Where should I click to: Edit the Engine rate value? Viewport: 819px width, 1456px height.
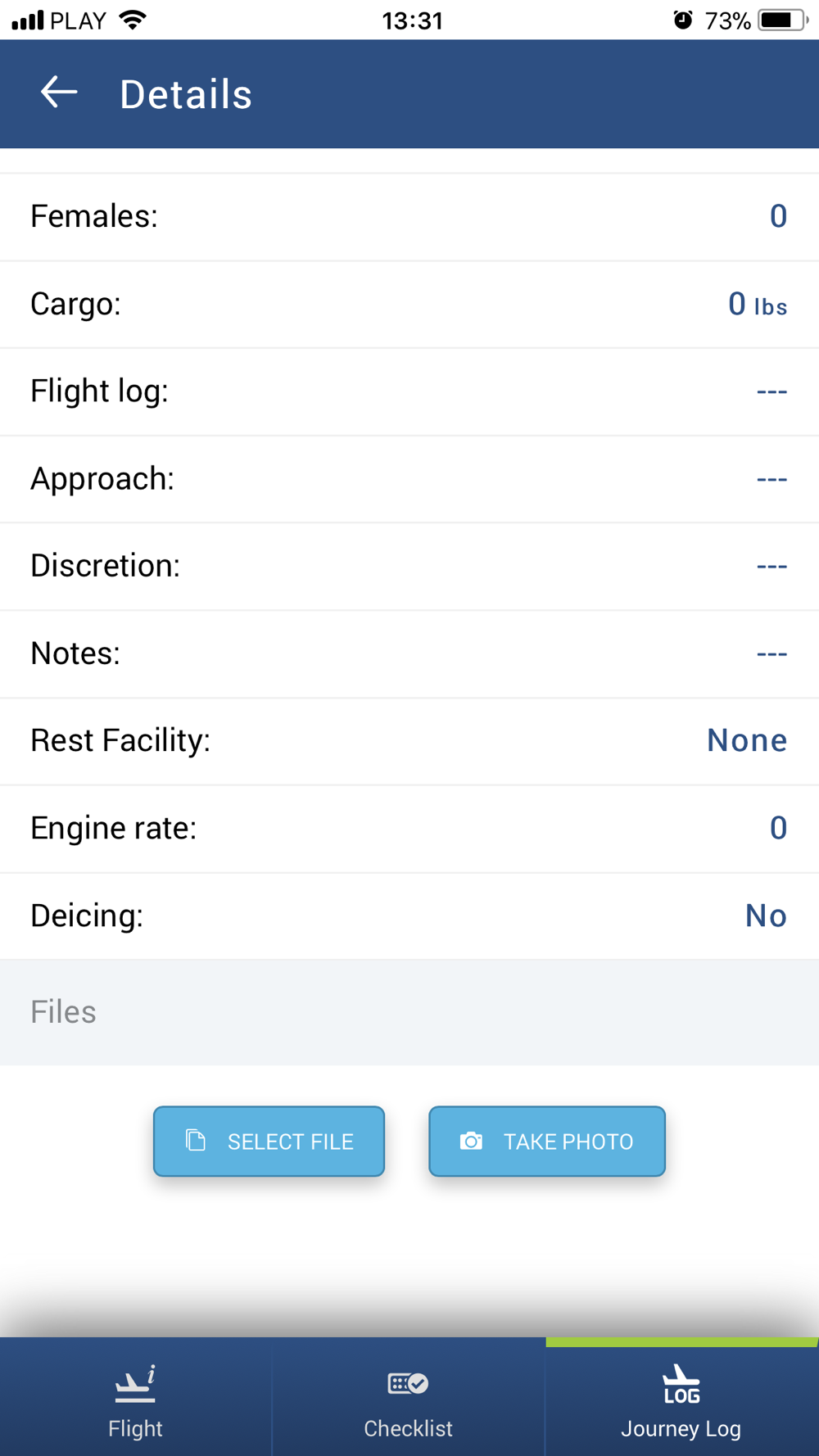(x=778, y=828)
